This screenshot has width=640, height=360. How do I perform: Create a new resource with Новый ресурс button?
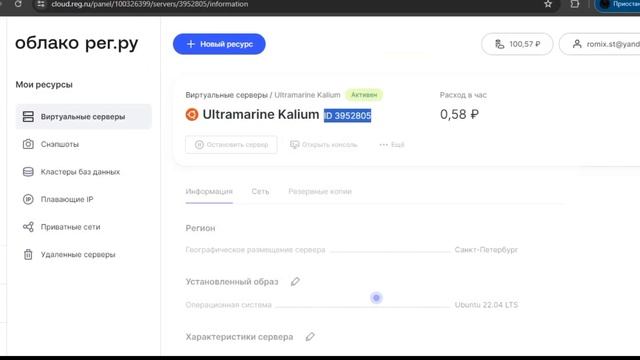point(219,44)
